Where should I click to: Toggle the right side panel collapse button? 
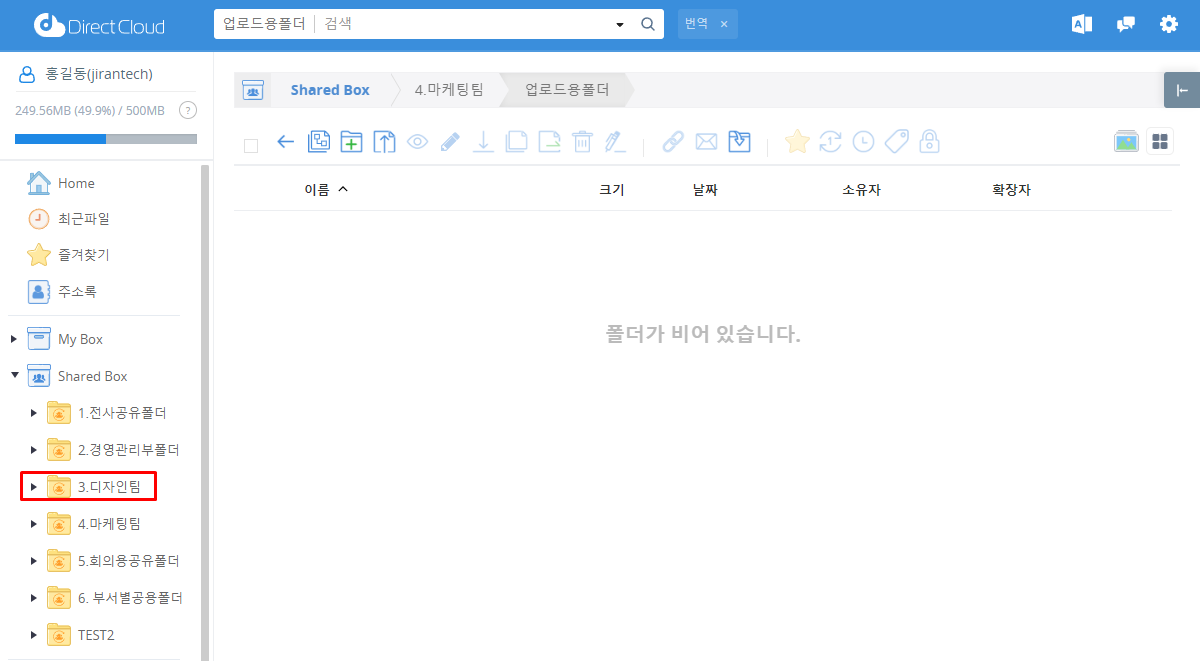click(x=1182, y=90)
